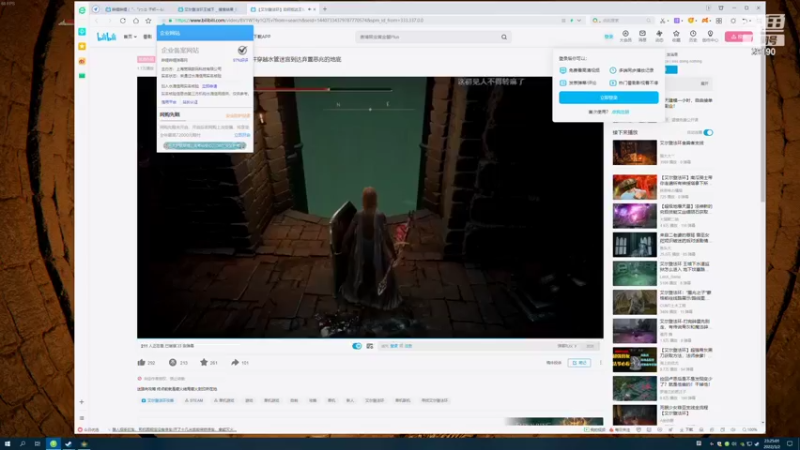Screen dimensions: 800x450
Task: Click the login text link in header
Action: point(609,37)
